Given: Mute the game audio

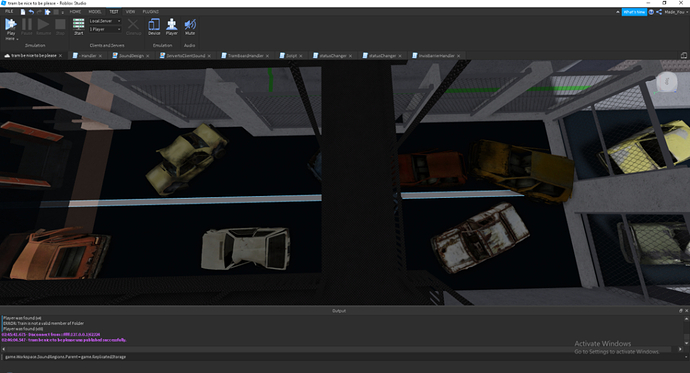Looking at the screenshot, I should (190, 27).
